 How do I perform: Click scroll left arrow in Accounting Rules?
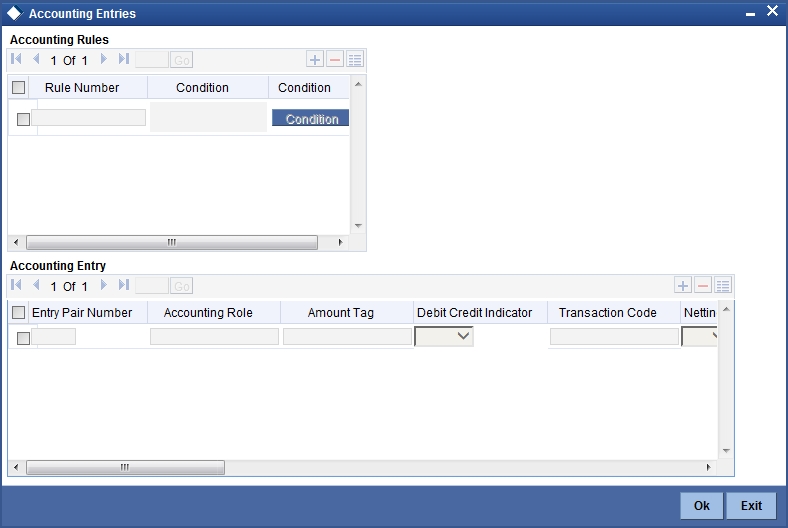(x=16, y=242)
